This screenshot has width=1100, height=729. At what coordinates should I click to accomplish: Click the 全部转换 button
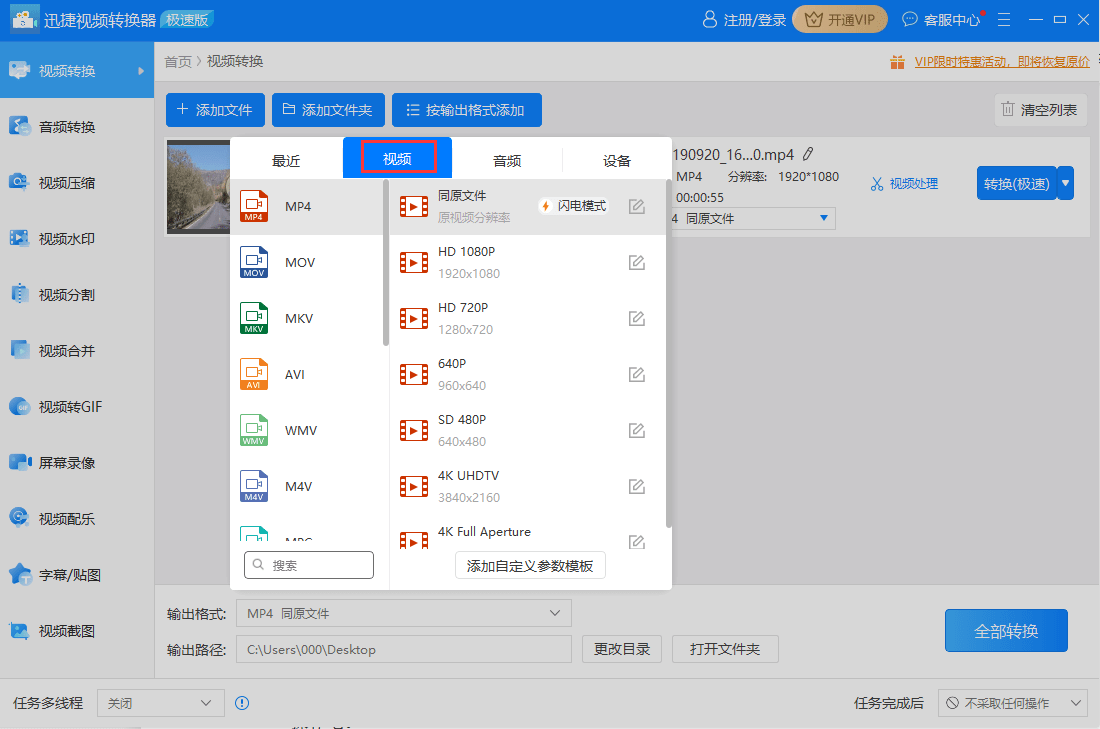click(x=1006, y=631)
